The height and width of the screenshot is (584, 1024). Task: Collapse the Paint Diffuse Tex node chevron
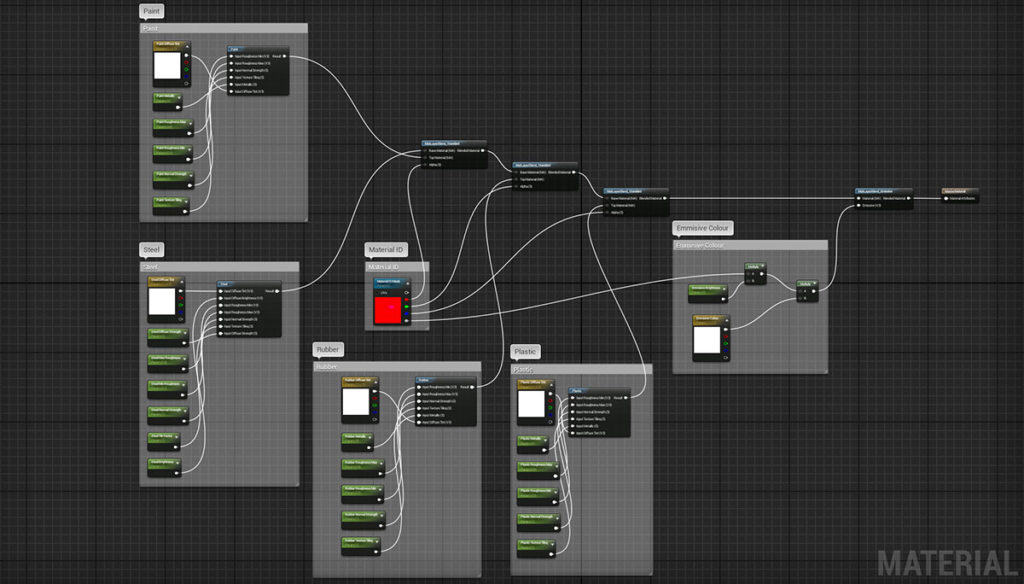click(187, 47)
